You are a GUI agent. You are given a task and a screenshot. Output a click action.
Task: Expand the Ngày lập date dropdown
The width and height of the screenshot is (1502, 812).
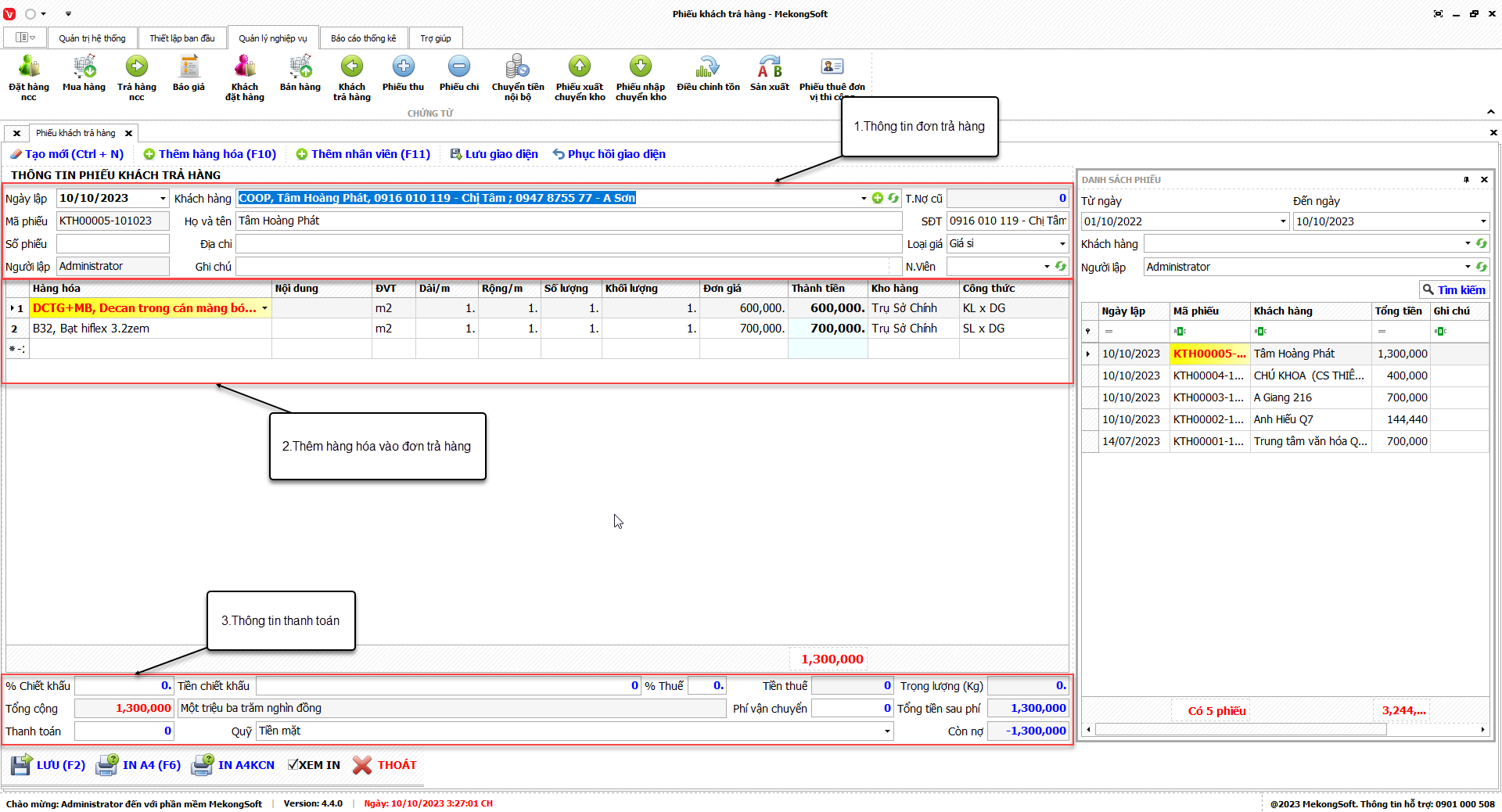163,199
